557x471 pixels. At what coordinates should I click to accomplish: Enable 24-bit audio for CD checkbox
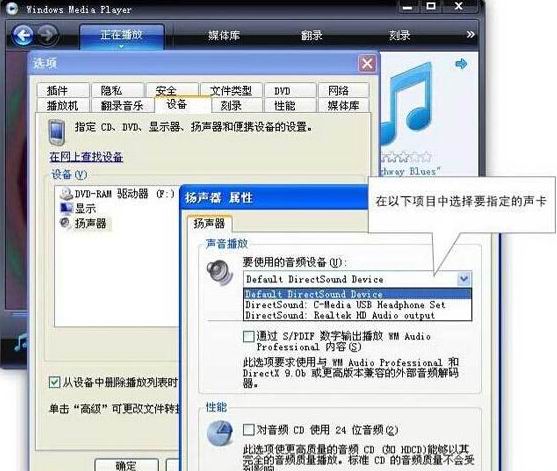(249, 430)
